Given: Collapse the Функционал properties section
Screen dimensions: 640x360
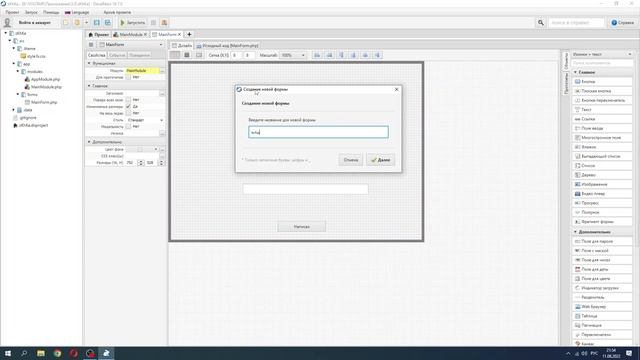Looking at the screenshot, I should [89, 63].
